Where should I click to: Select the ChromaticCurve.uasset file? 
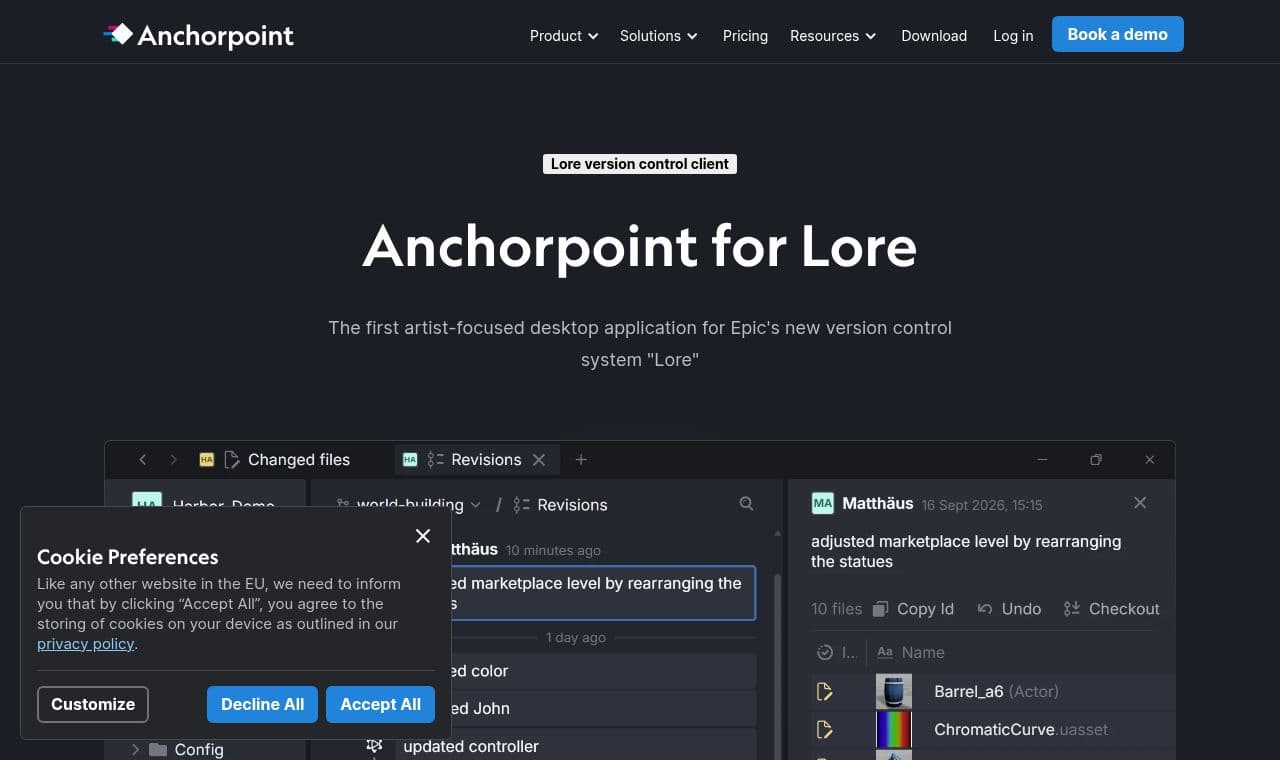tap(1021, 730)
